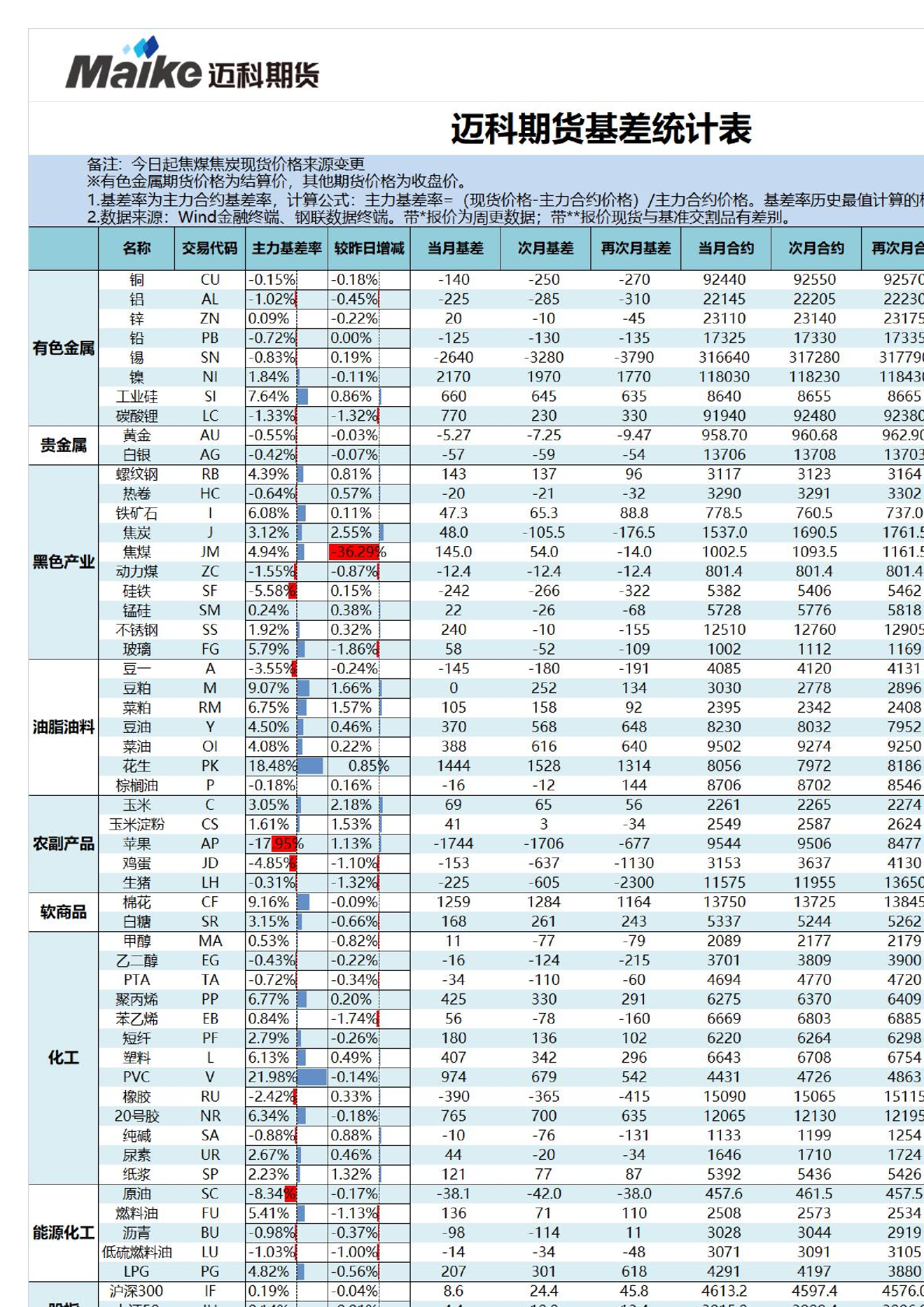924x1307 pixels.
Task: Click the 燃料油 name cell
Action: point(137,1214)
